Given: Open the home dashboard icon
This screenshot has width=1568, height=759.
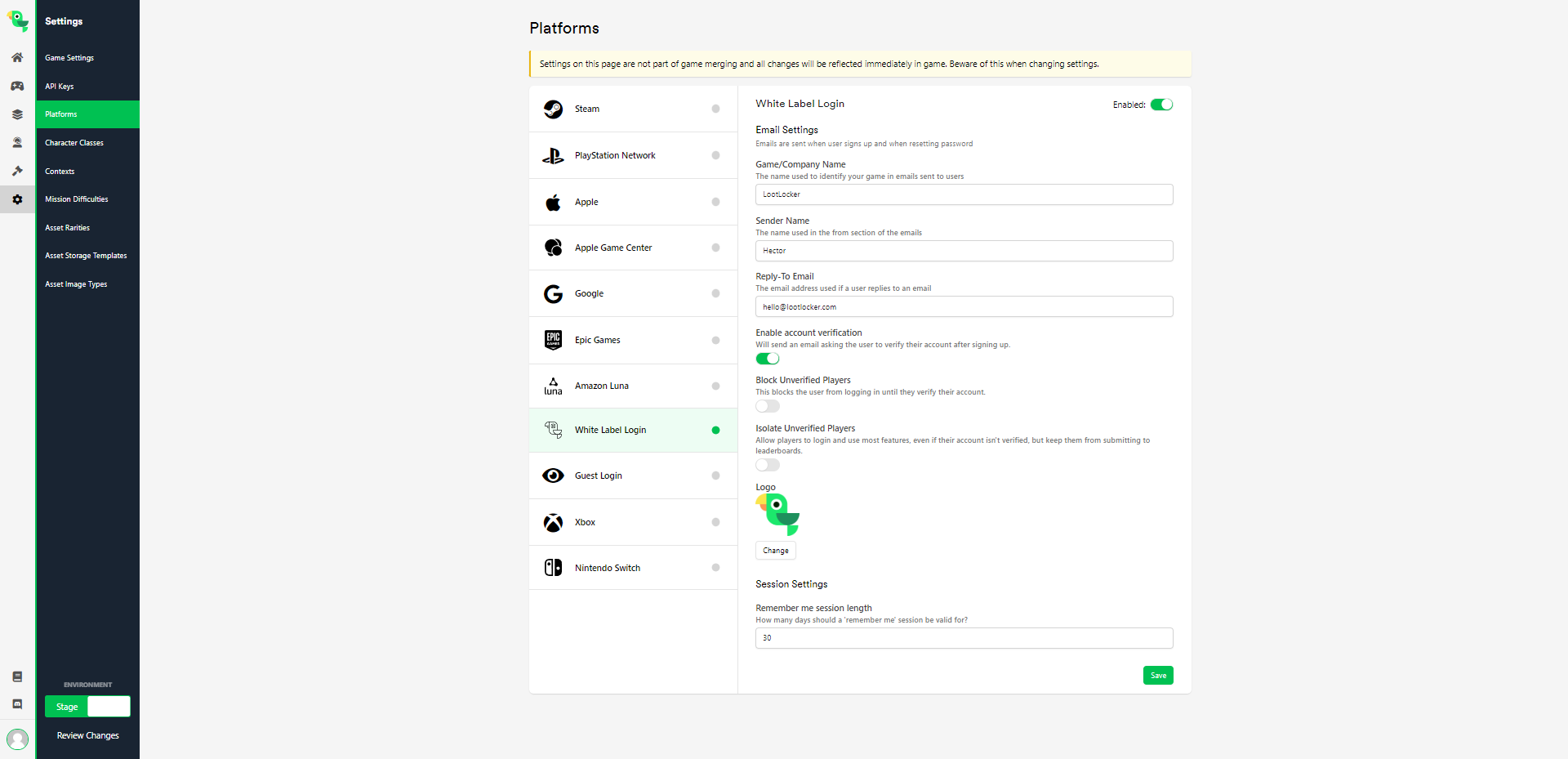Looking at the screenshot, I should (x=17, y=58).
